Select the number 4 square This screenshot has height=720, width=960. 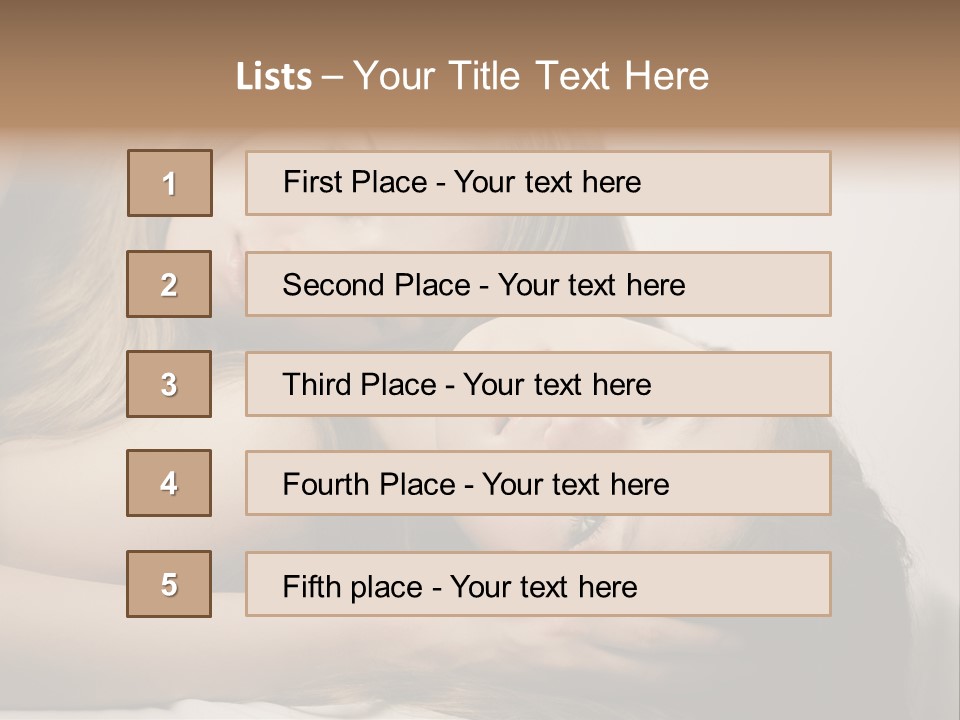click(169, 483)
